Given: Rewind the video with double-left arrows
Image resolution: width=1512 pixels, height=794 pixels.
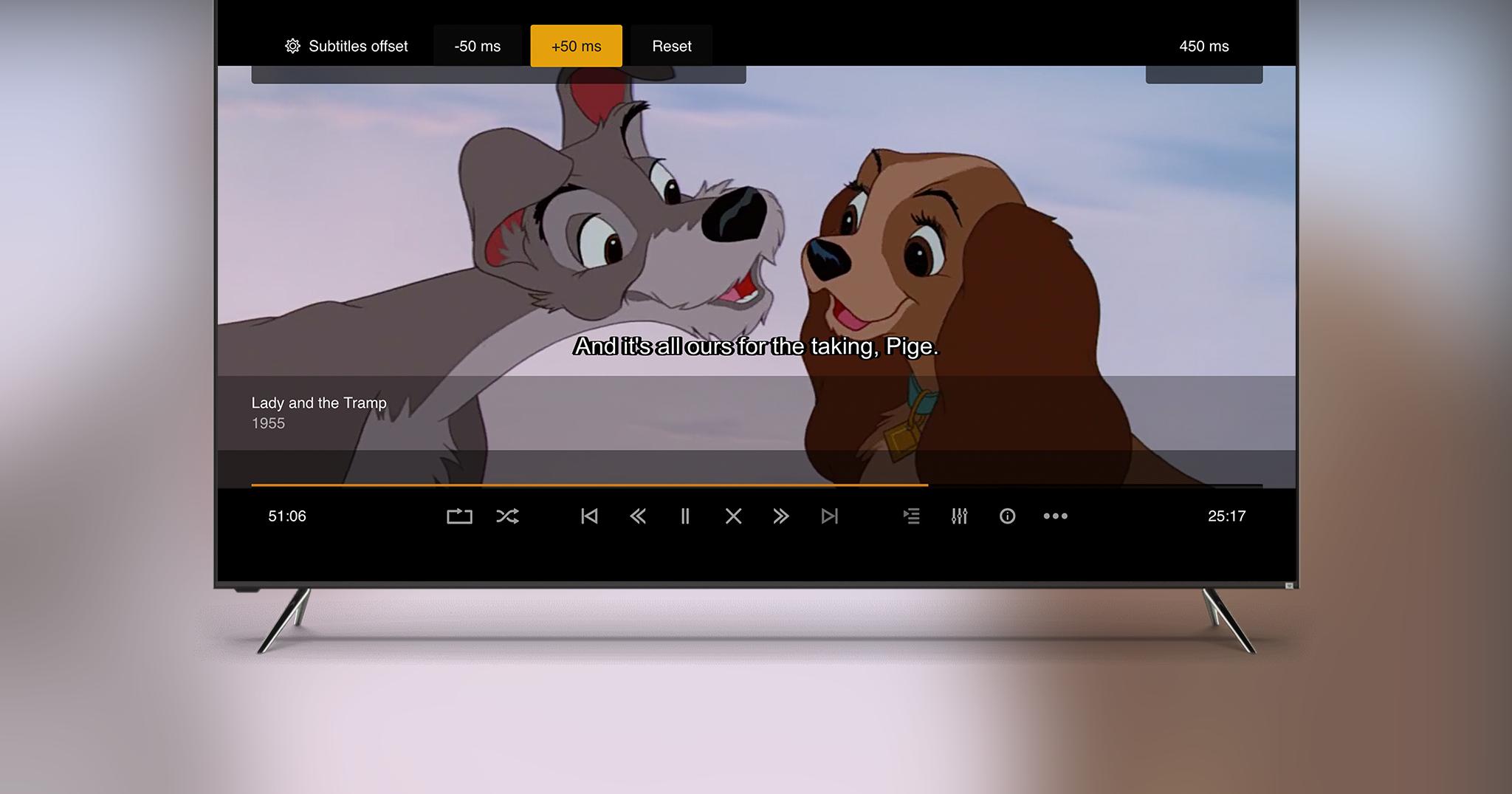Looking at the screenshot, I should [x=638, y=516].
